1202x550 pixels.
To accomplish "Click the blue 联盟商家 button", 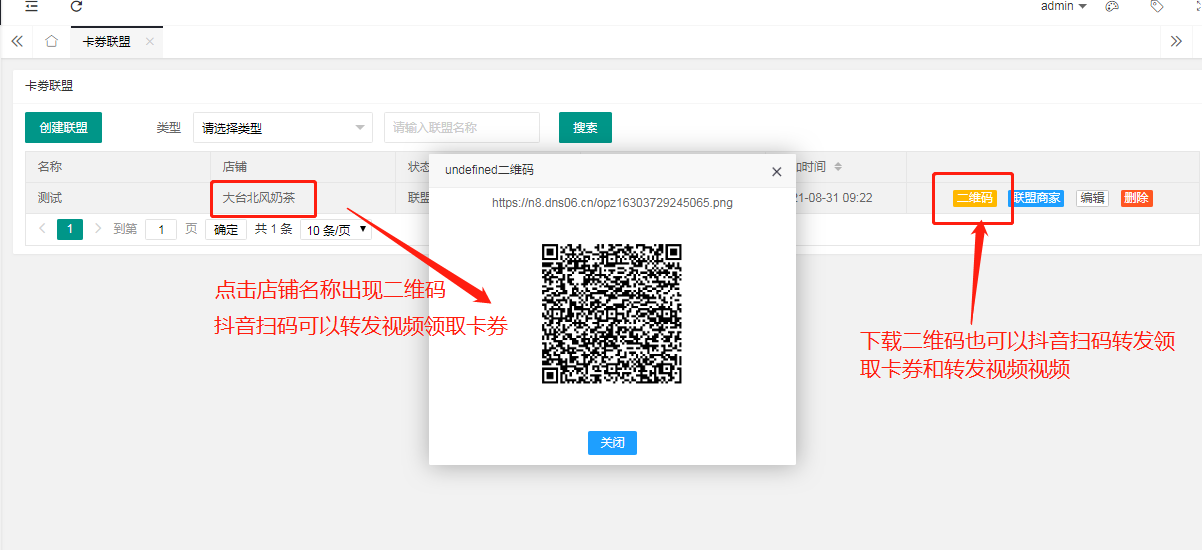I will pos(1036,198).
